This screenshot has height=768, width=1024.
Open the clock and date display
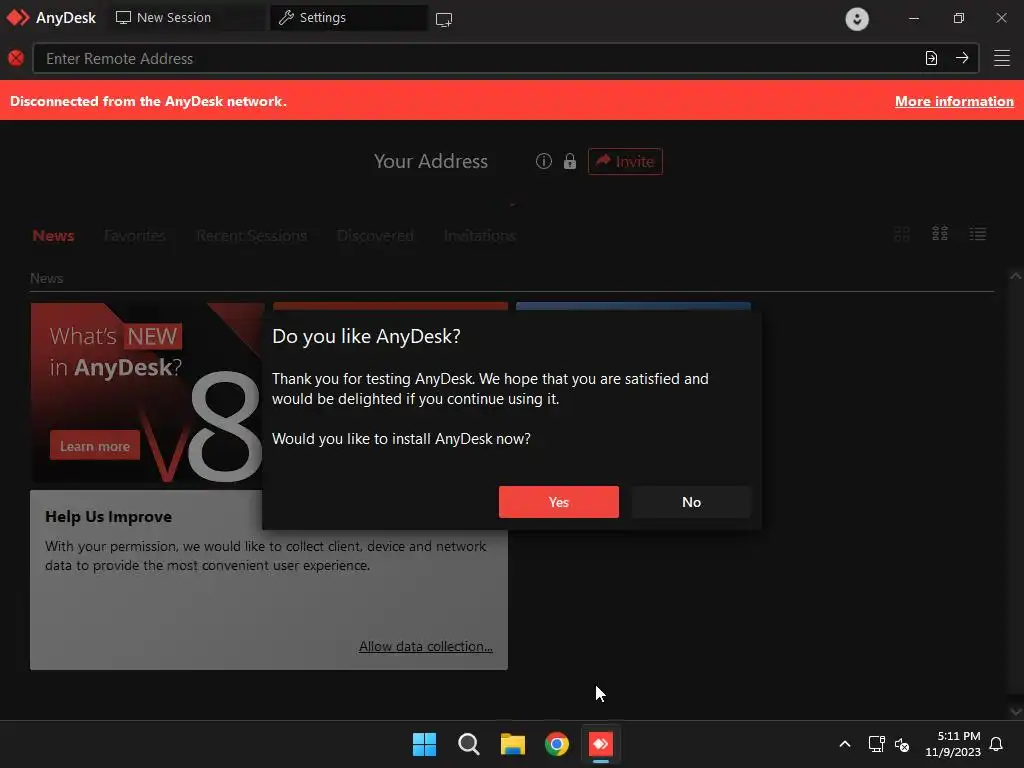pyautogui.click(x=953, y=744)
